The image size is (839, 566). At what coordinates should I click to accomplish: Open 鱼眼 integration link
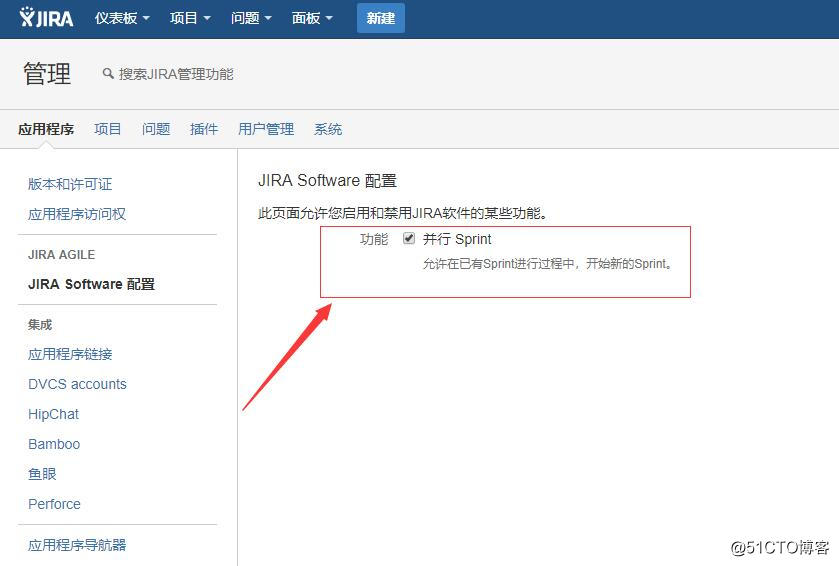[x=42, y=474]
